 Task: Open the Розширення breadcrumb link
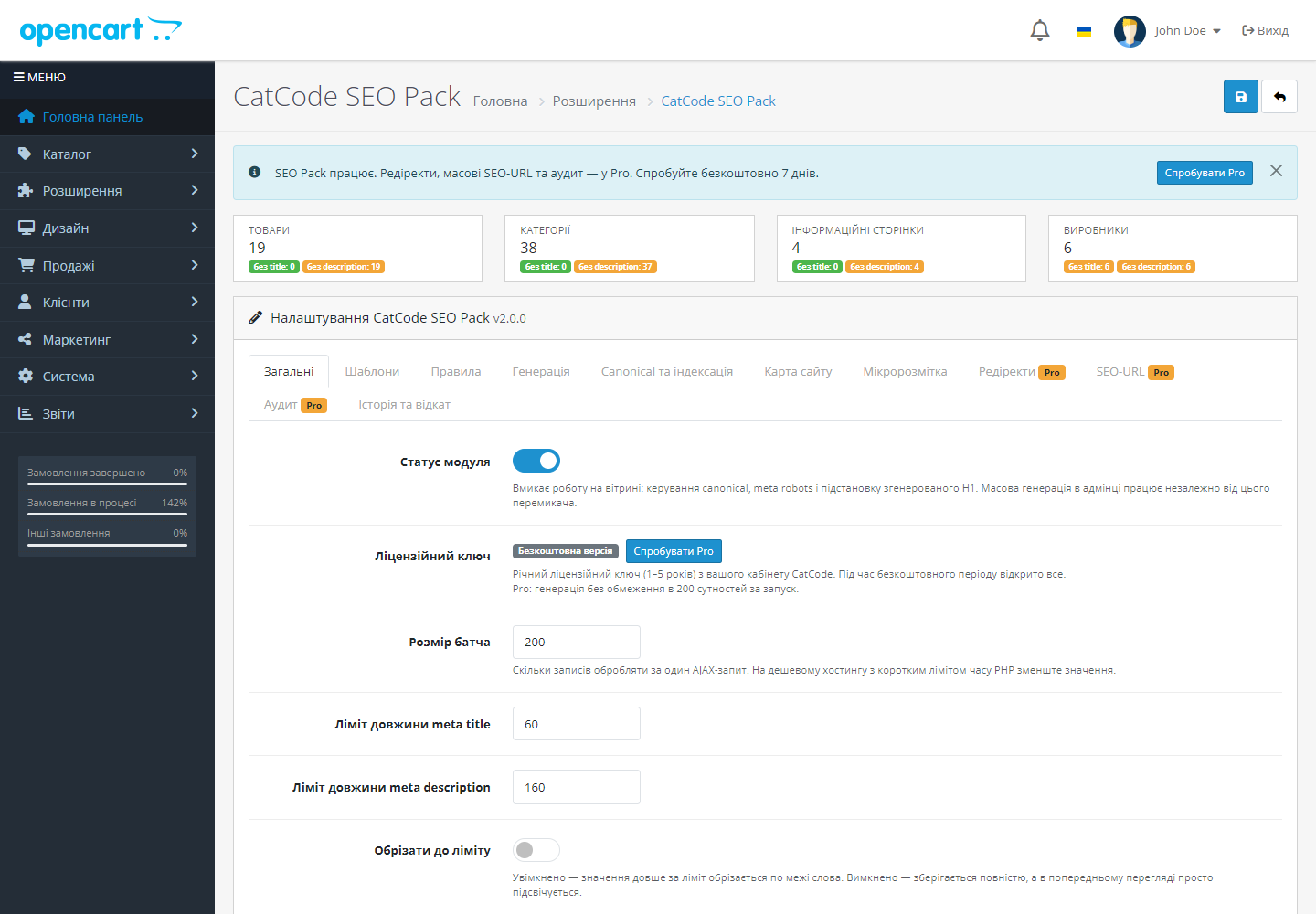click(594, 101)
